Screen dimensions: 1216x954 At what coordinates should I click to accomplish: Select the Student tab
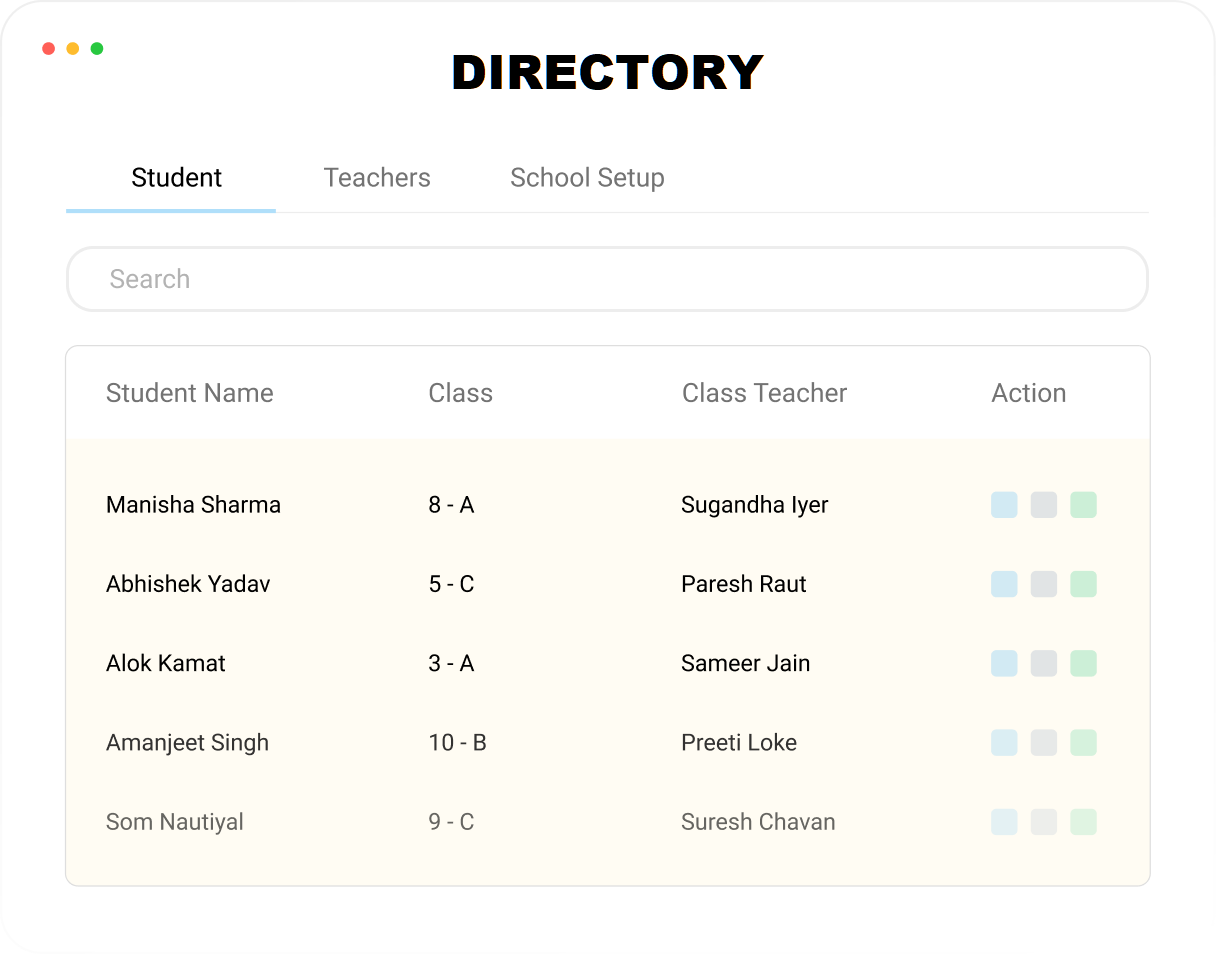[177, 178]
